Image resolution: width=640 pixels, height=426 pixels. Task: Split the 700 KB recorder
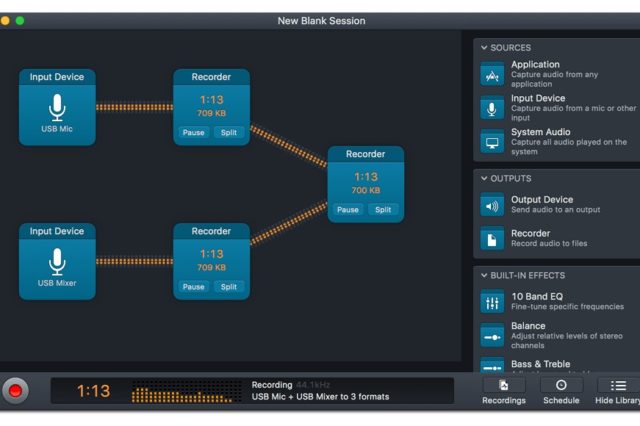click(383, 209)
